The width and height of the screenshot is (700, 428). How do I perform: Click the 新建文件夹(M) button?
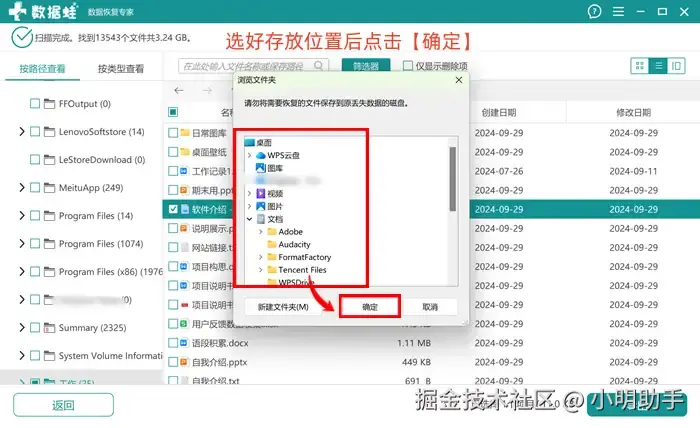tap(283, 307)
